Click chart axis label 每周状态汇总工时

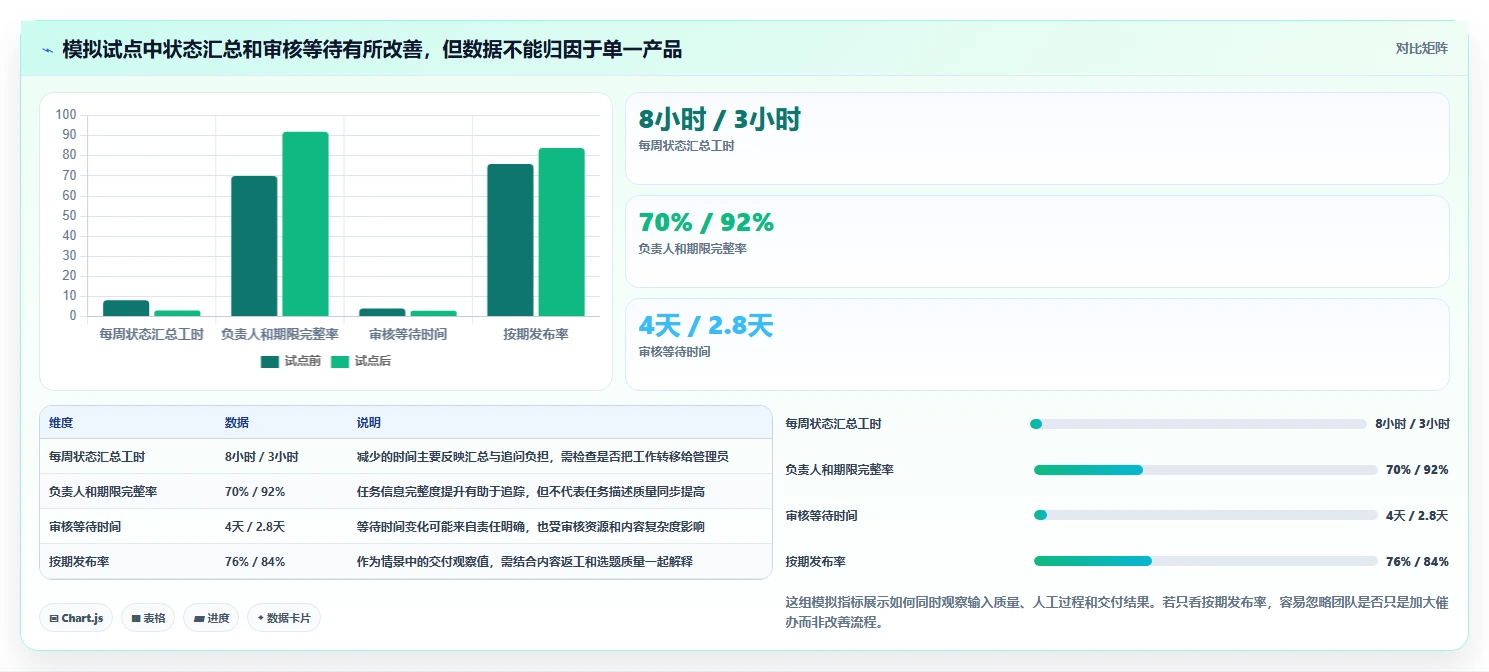(152, 334)
